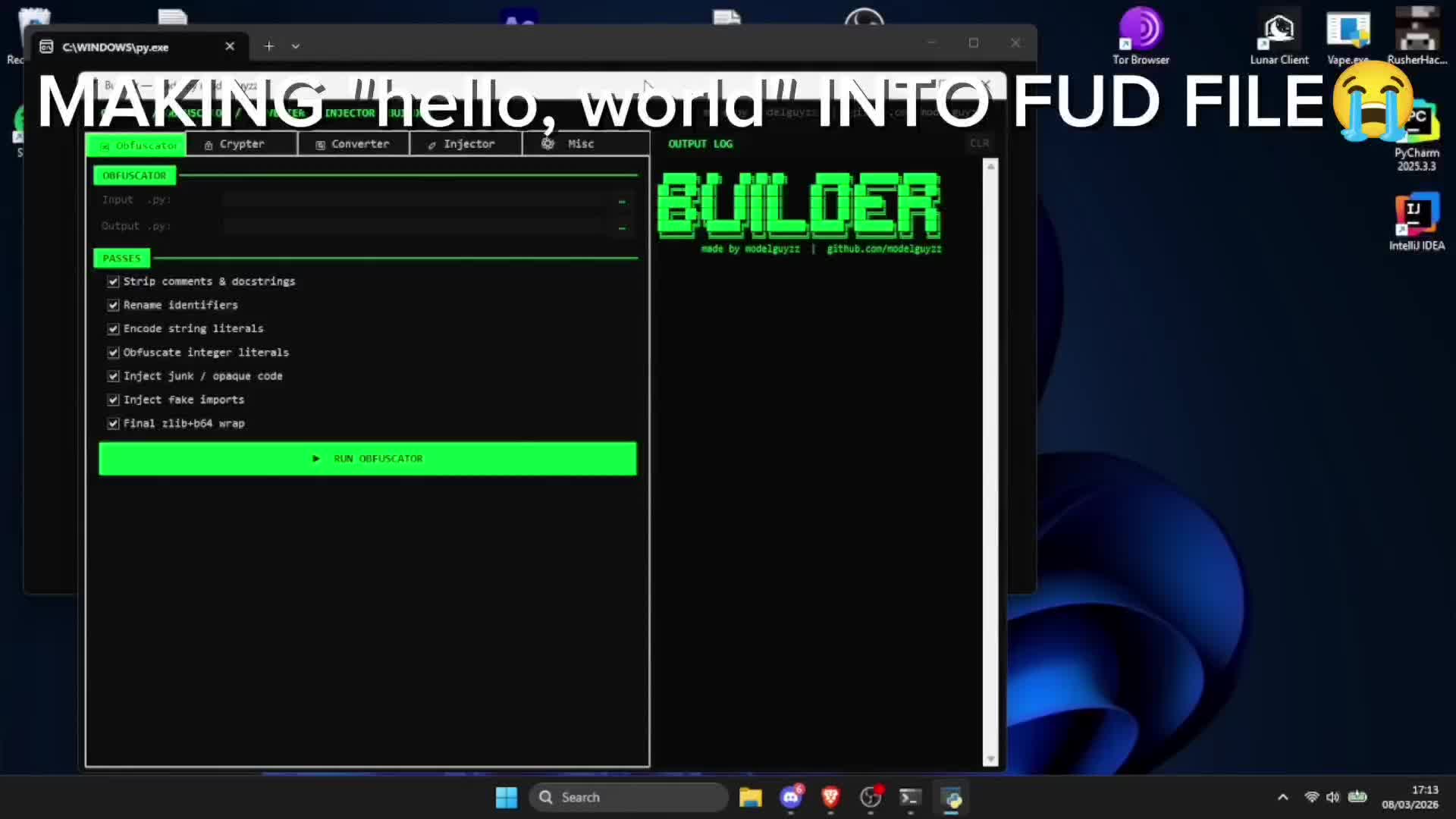Select the C:\WINDOWS\py.exe tab
The height and width of the screenshot is (819, 1456).
pos(138,47)
